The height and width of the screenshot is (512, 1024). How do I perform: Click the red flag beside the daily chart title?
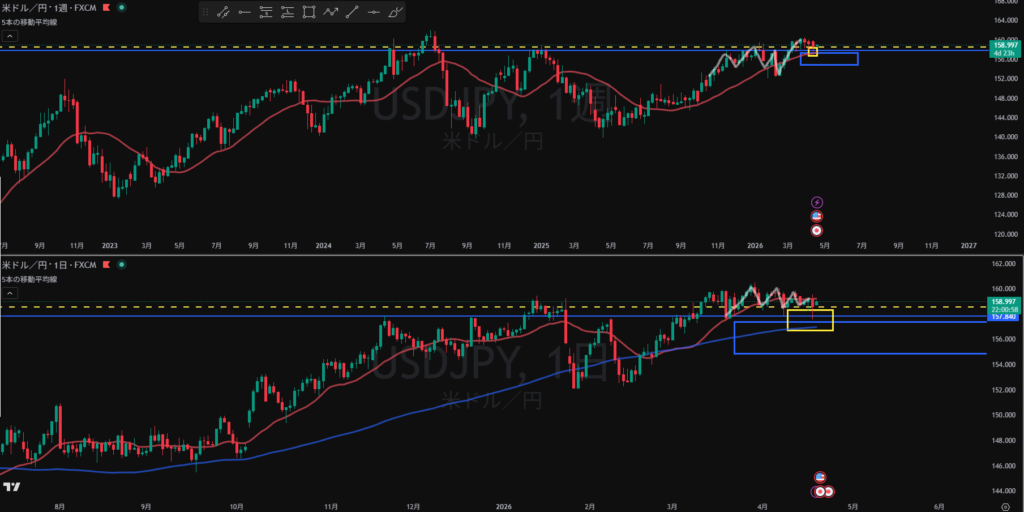[108, 265]
